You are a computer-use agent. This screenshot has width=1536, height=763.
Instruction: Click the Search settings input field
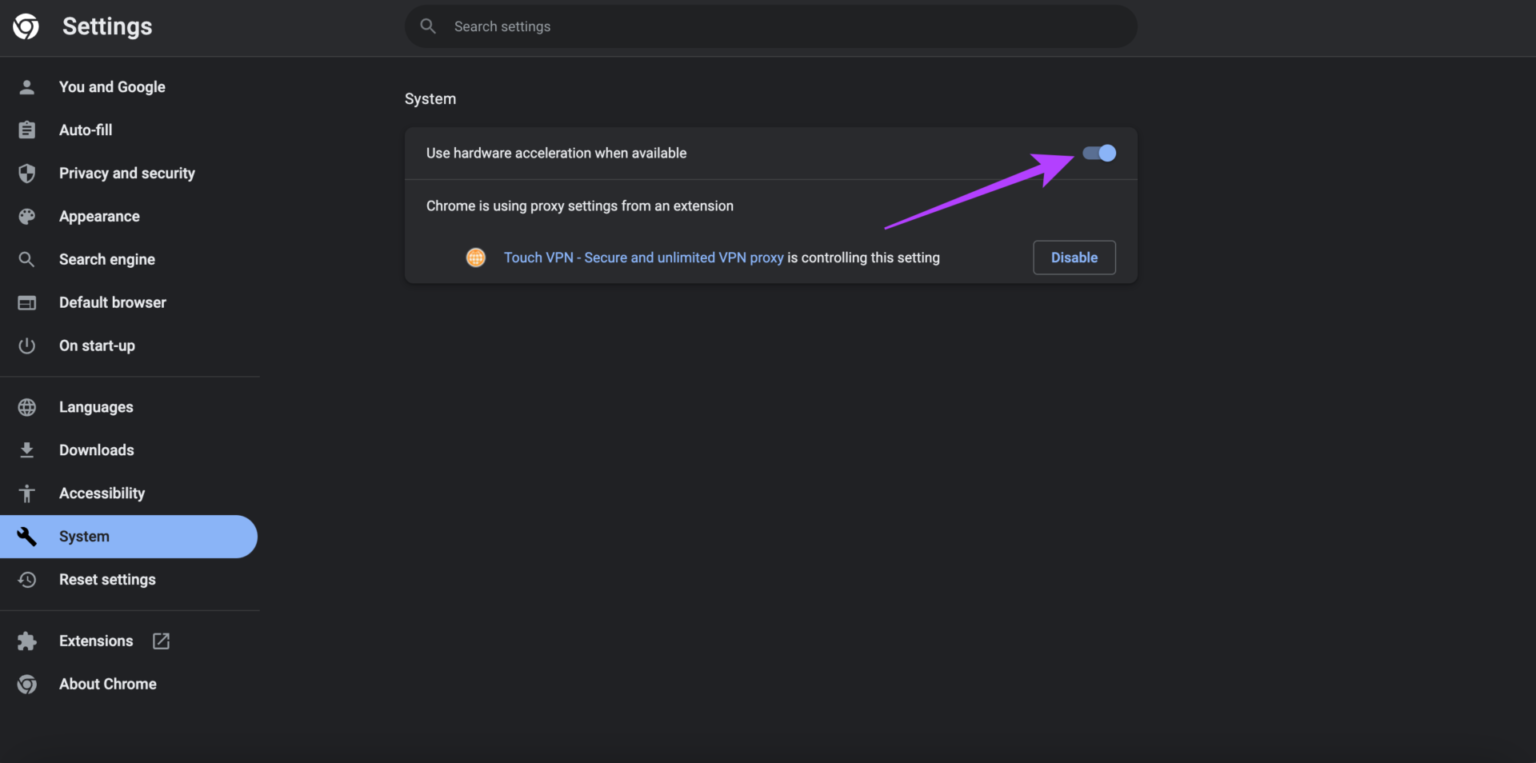click(770, 26)
